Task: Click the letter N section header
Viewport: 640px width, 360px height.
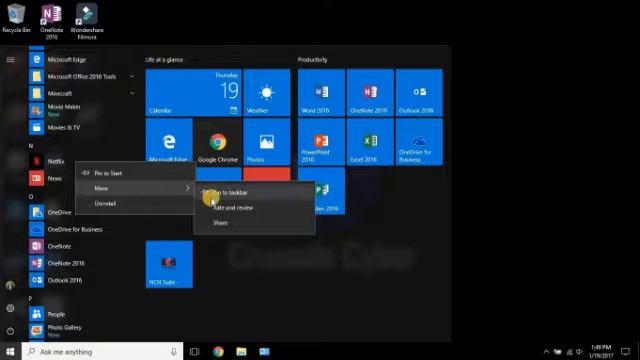Action: pos(31,146)
